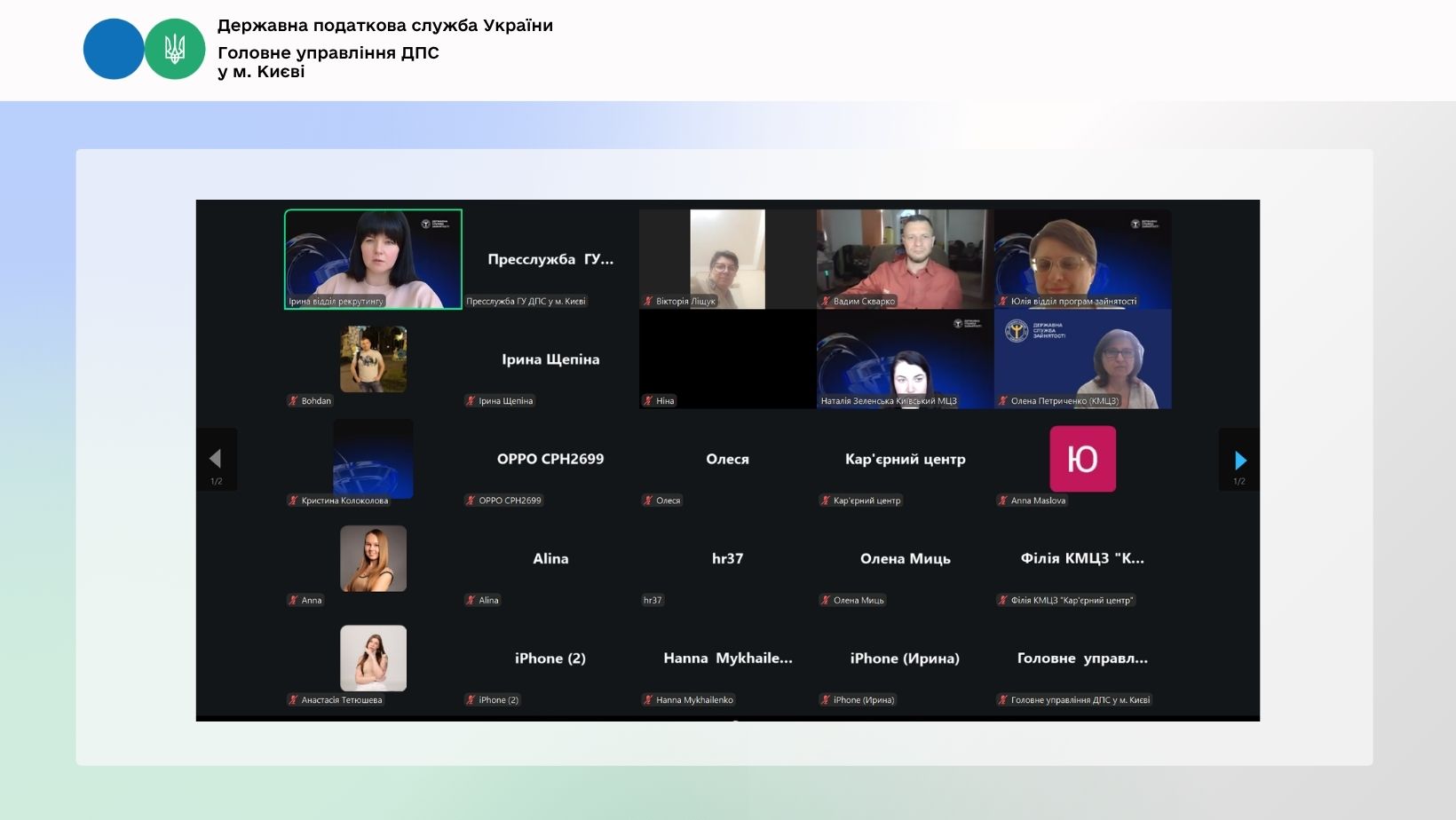This screenshot has height=820, width=1456.
Task: Select the Кар'єрний центр participant tile
Action: (905, 459)
